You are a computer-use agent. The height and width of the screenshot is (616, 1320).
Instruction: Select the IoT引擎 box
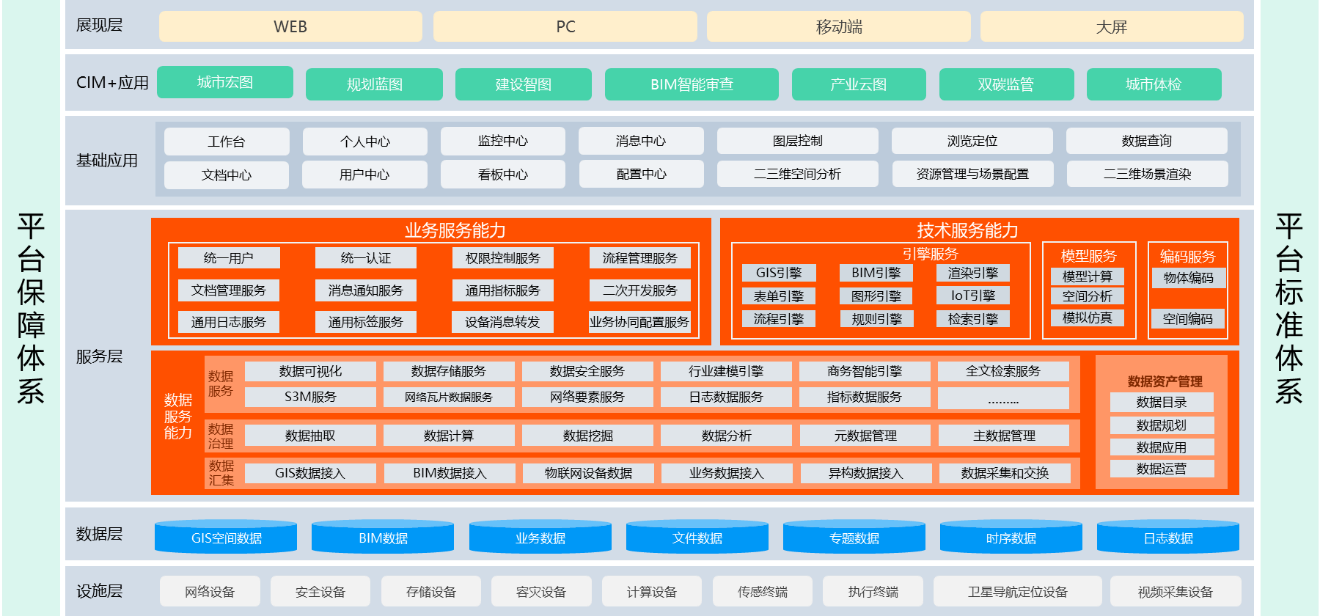click(973, 296)
